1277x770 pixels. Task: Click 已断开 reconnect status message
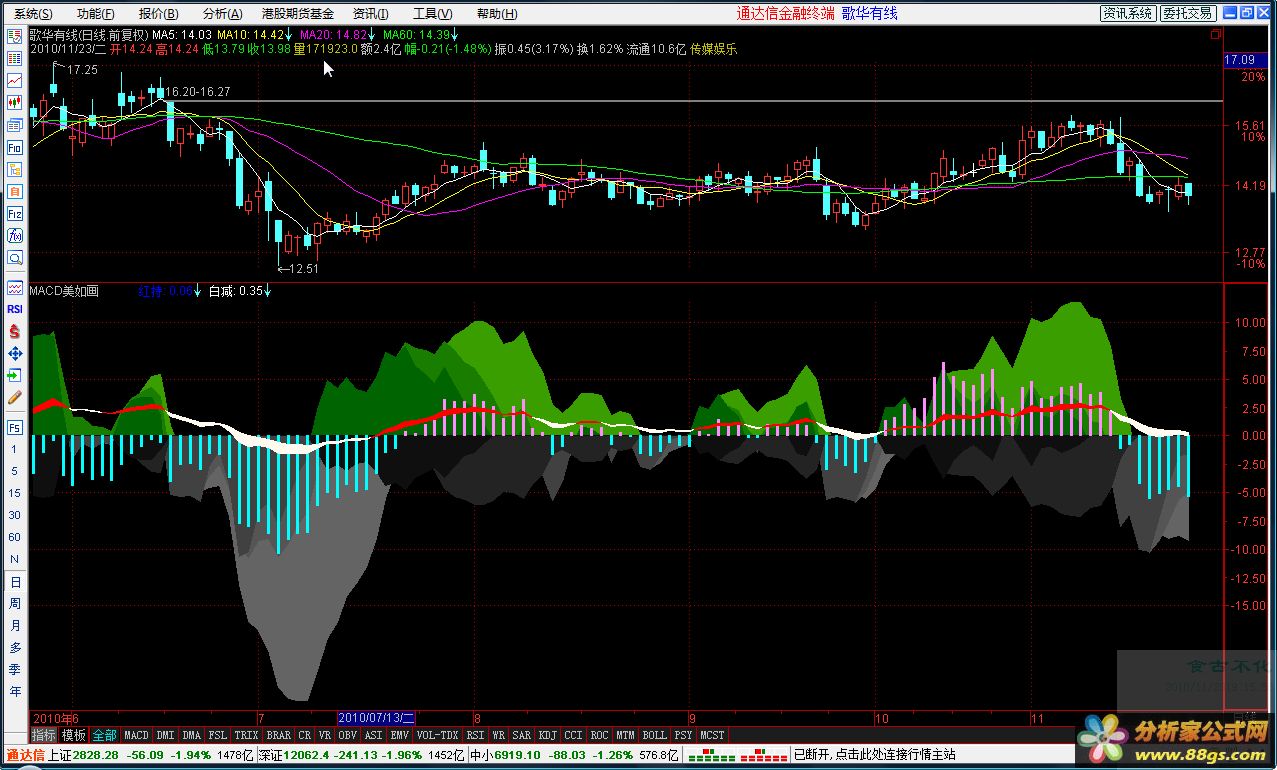[874, 755]
